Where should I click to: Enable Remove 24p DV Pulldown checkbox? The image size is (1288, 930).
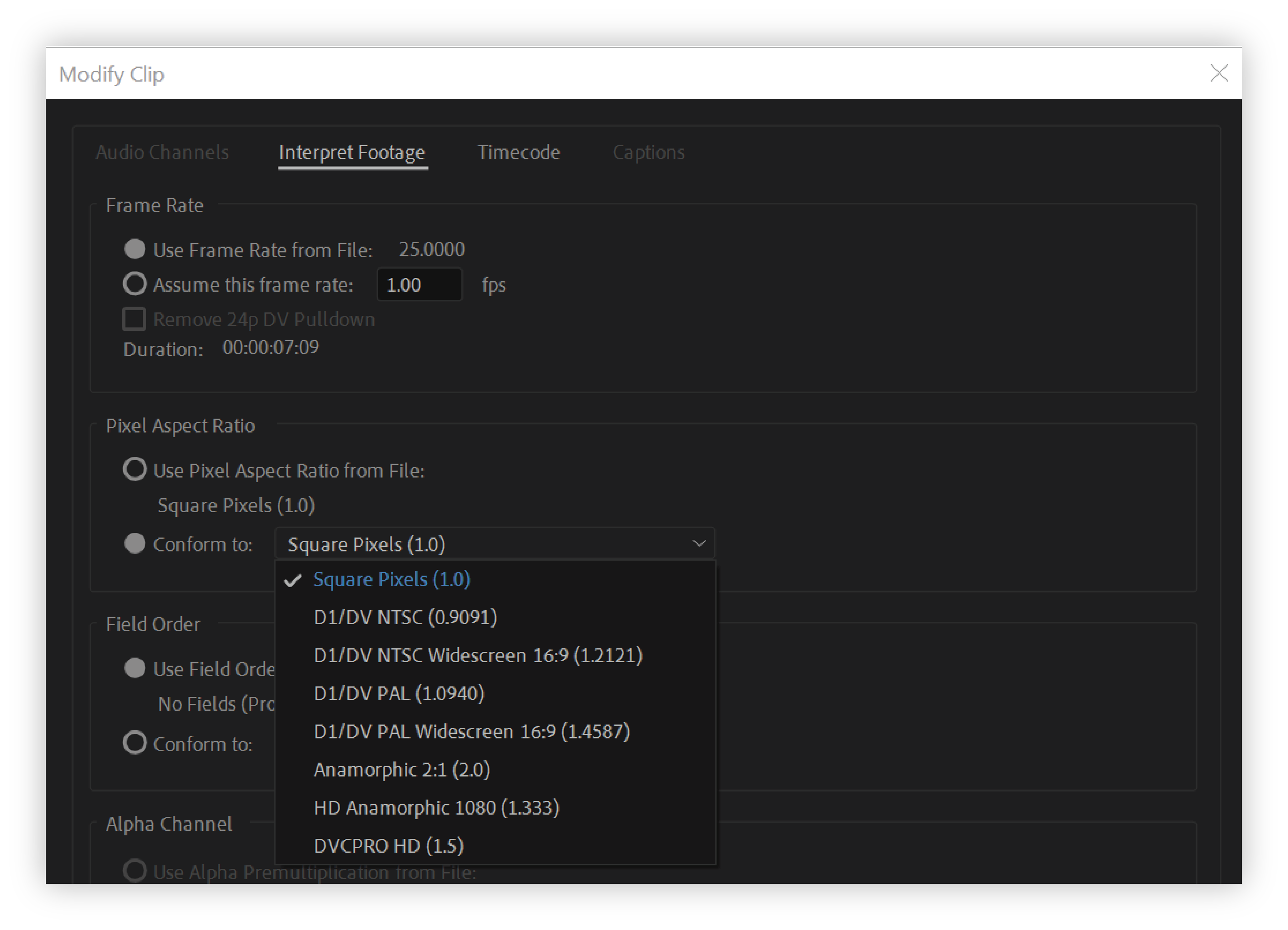point(135,319)
